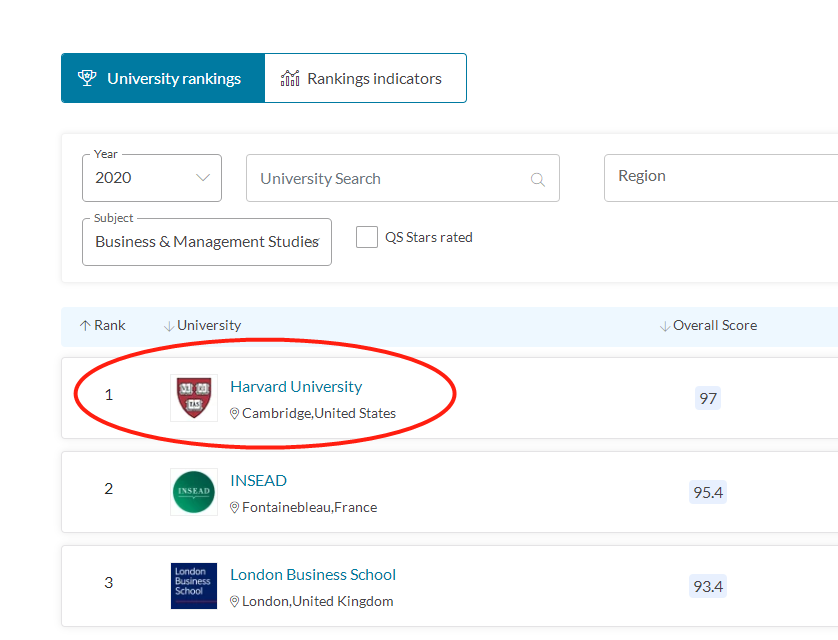Open the Subject dropdown
The image size is (838, 640).
pyautogui.click(x=206, y=242)
